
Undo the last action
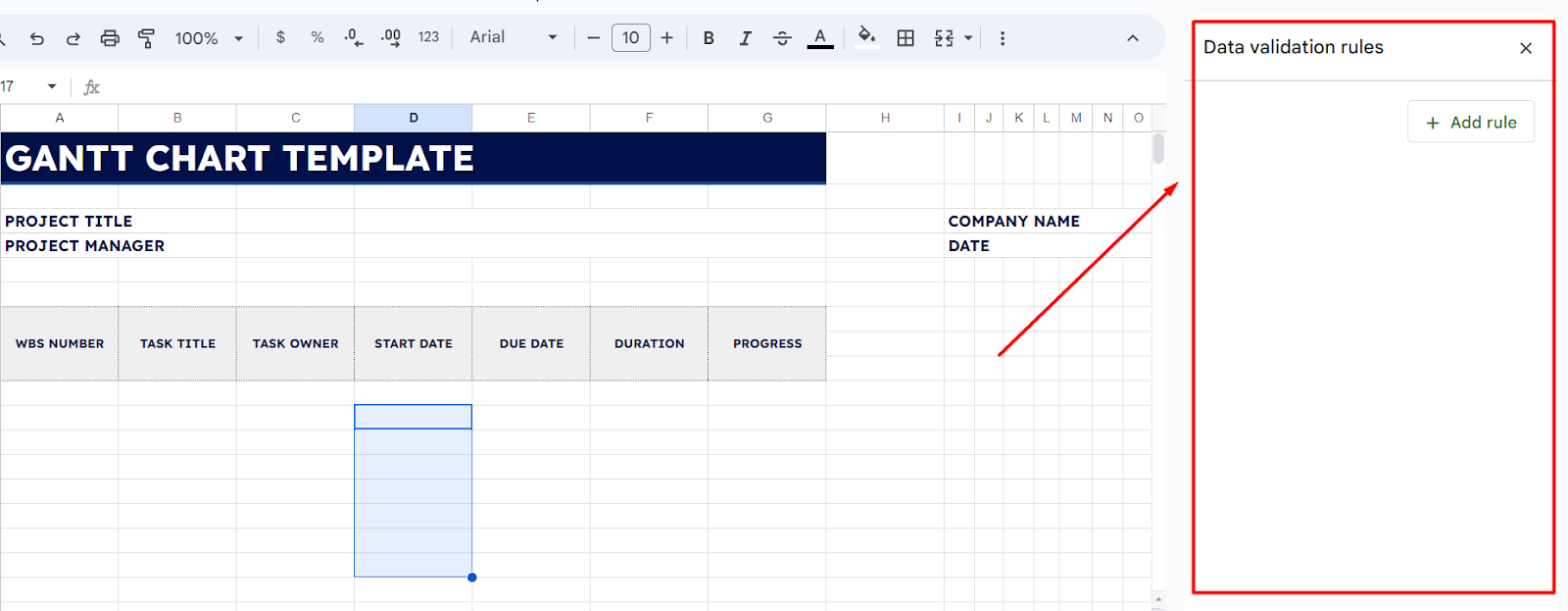pyautogui.click(x=37, y=38)
